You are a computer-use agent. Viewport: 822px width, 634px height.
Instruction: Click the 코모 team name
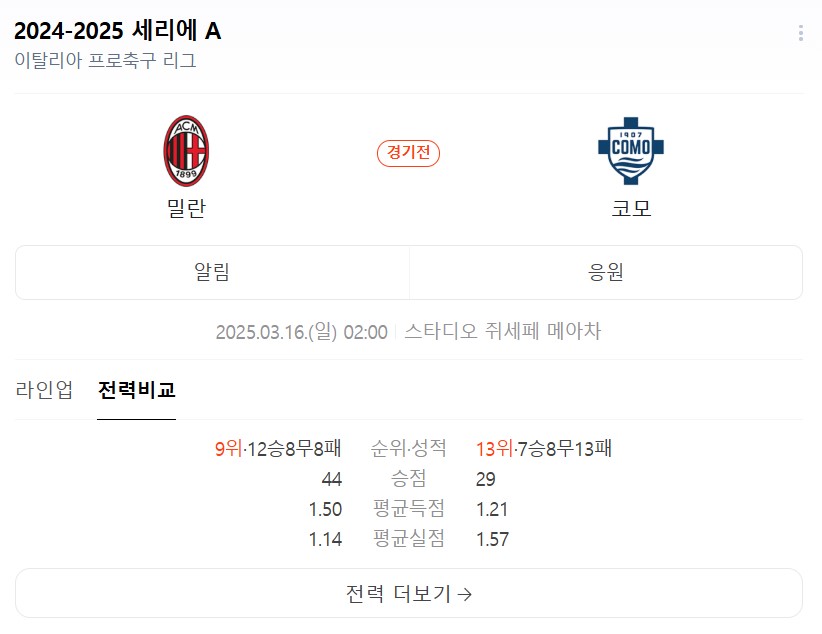(631, 209)
